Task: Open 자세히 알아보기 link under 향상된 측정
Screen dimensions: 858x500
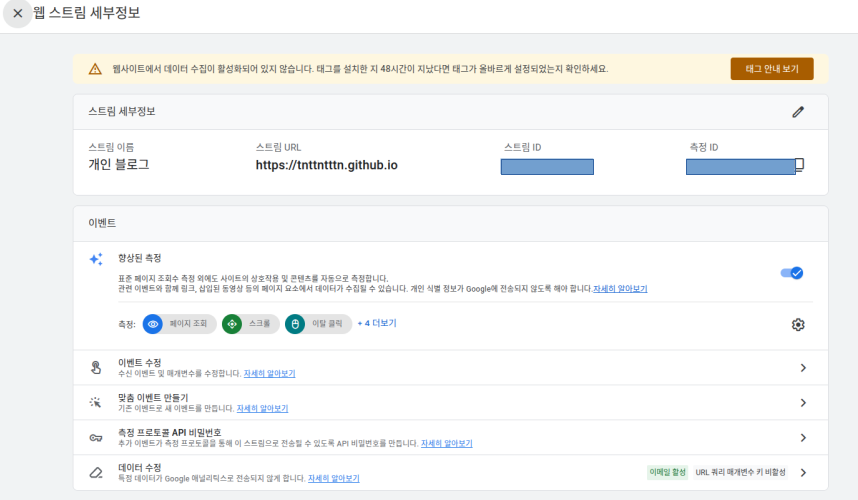Action: tap(620, 289)
